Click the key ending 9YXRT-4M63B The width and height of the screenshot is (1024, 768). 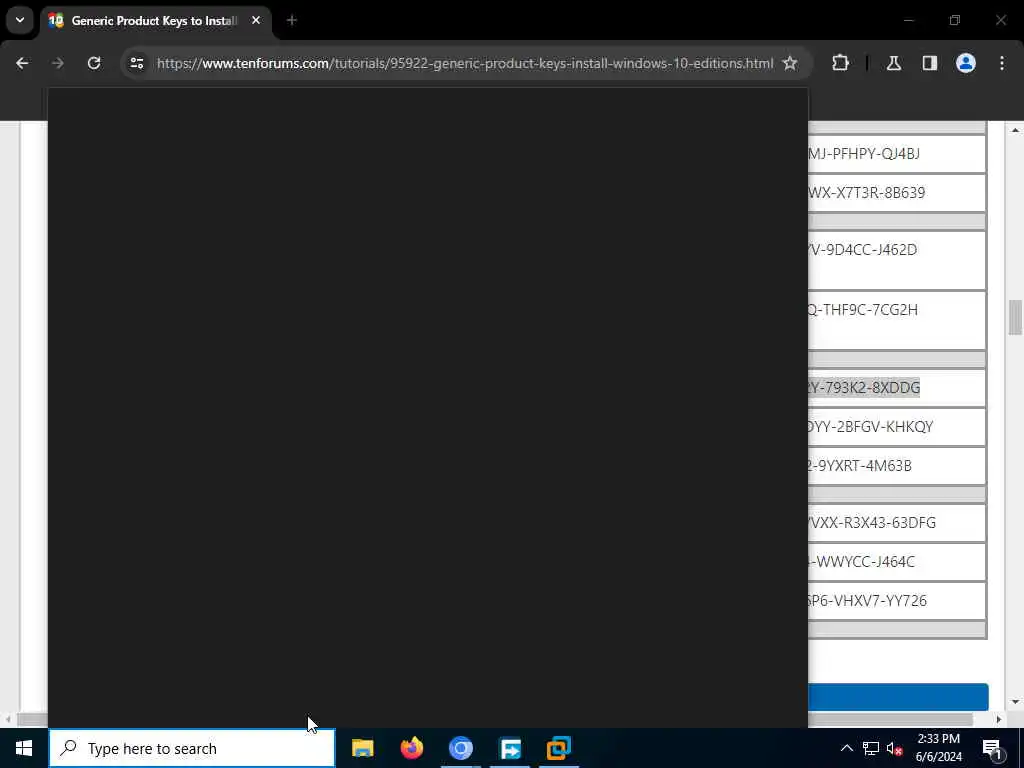[x=860, y=466]
